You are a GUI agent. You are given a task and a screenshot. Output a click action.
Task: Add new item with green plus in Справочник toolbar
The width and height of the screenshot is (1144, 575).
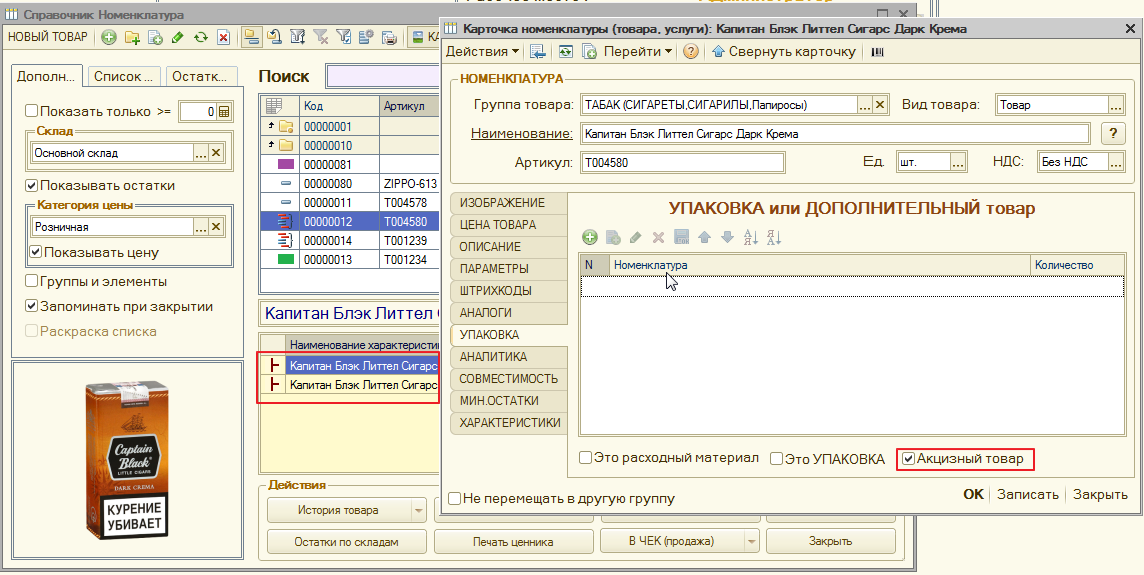[109, 37]
